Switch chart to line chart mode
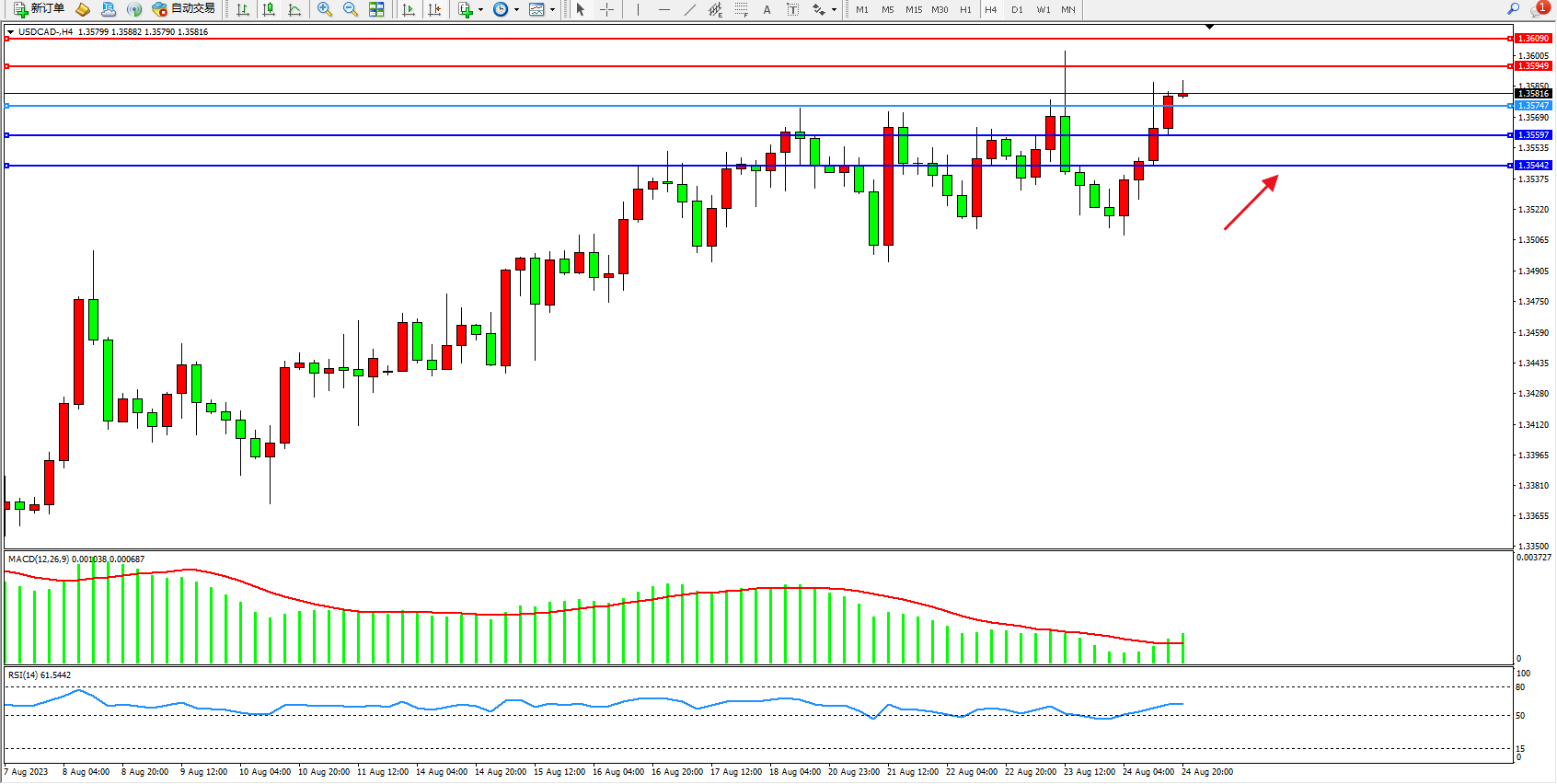The width and height of the screenshot is (1557, 784). click(x=294, y=9)
